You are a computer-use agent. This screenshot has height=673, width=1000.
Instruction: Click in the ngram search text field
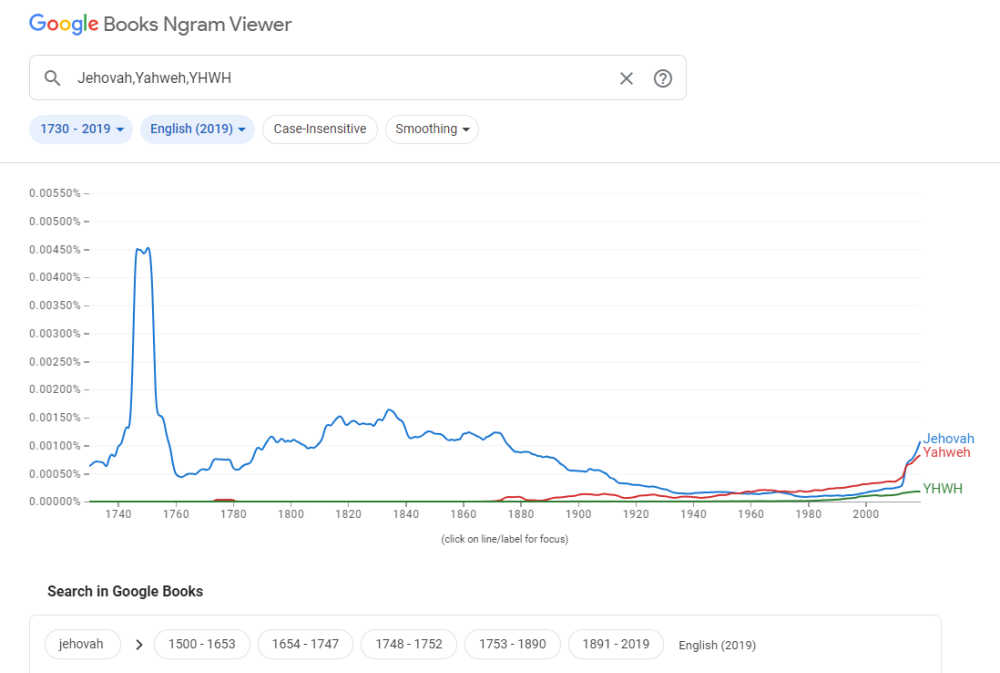[x=340, y=78]
